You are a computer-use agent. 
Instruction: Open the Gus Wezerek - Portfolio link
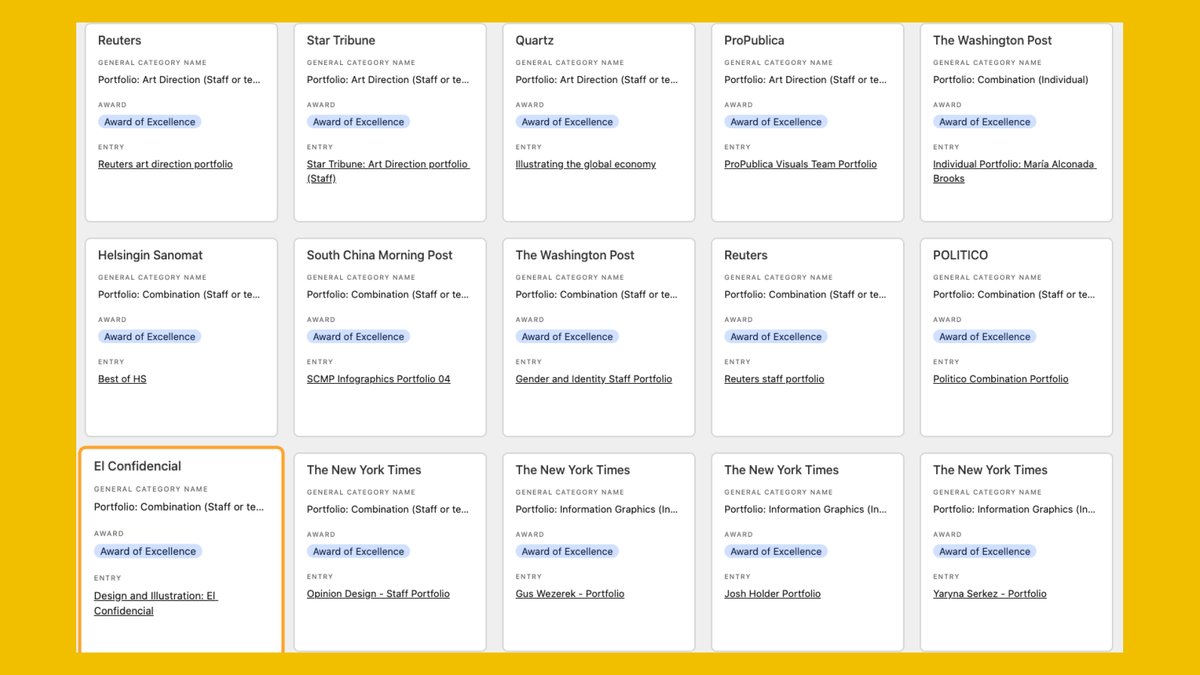(x=570, y=594)
